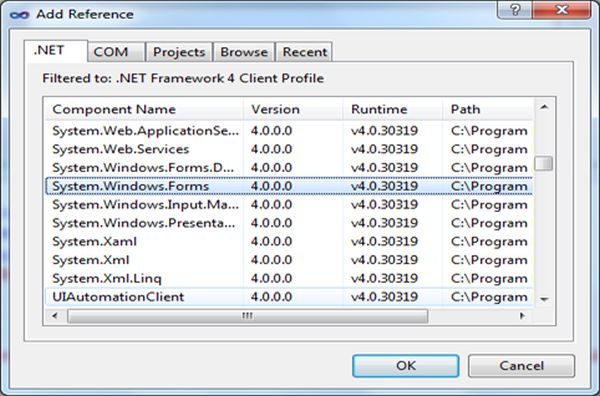Click the vertical scrollbar up arrow
This screenshot has height=396, width=600.
(544, 108)
